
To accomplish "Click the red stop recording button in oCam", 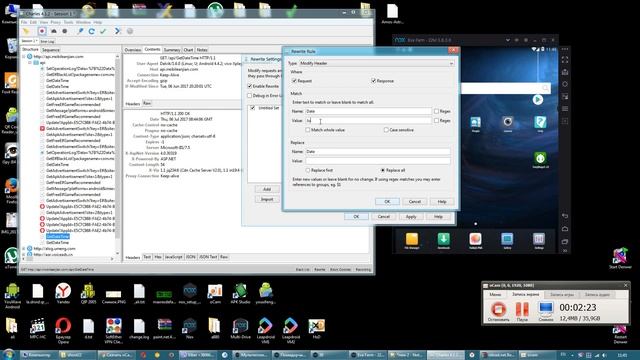I will point(498,310).
